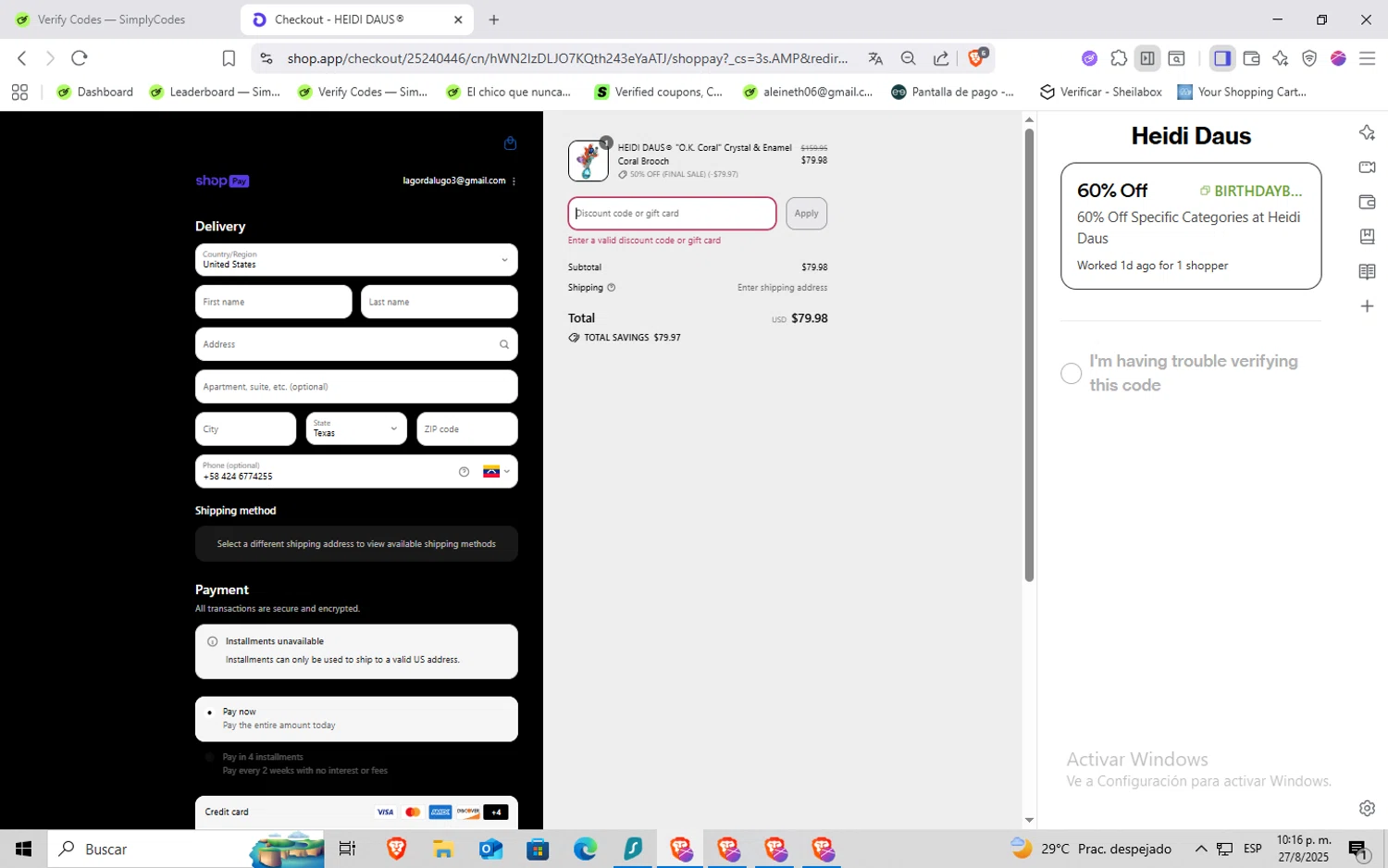1388x868 pixels.
Task: Open reading list icon in side panel
Action: click(1367, 271)
